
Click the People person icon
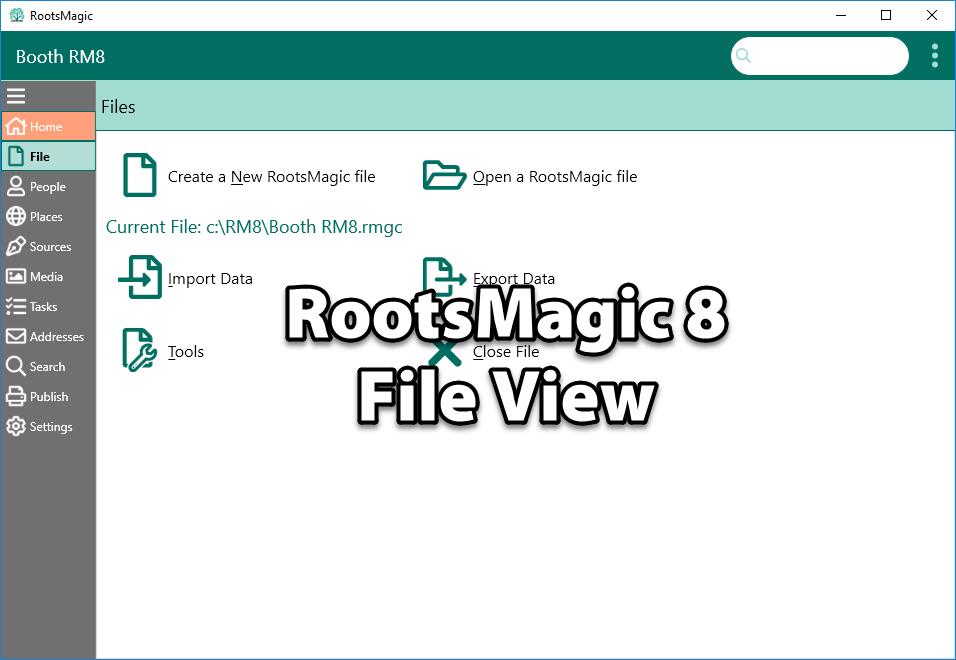tap(16, 186)
